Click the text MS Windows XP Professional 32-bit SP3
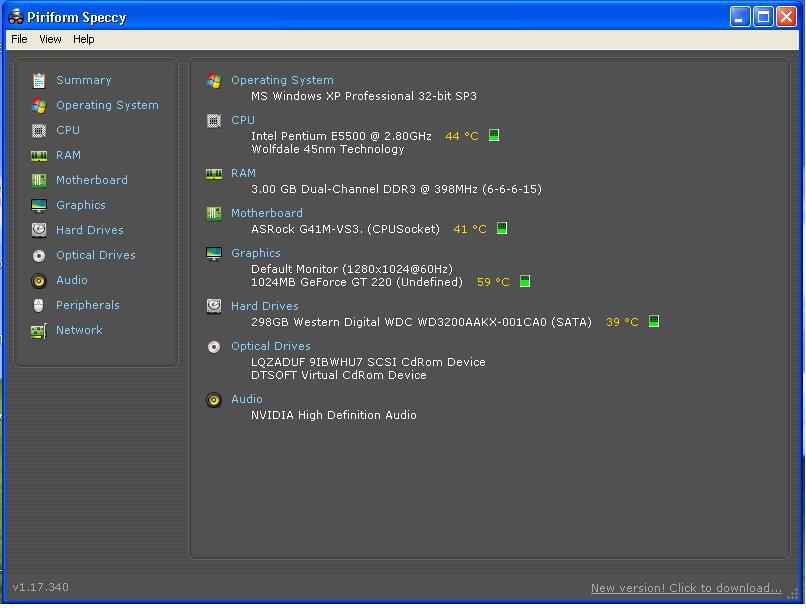Image resolution: width=806 pixels, height=610 pixels. pos(364,97)
